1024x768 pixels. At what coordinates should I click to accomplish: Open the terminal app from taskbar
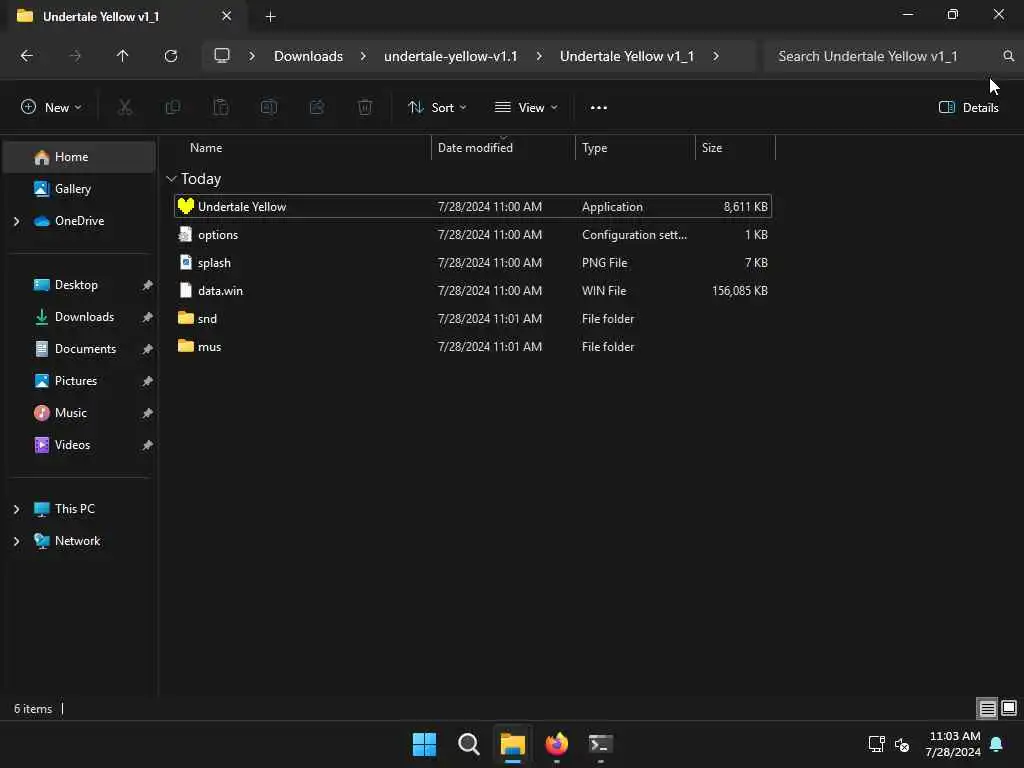(600, 744)
